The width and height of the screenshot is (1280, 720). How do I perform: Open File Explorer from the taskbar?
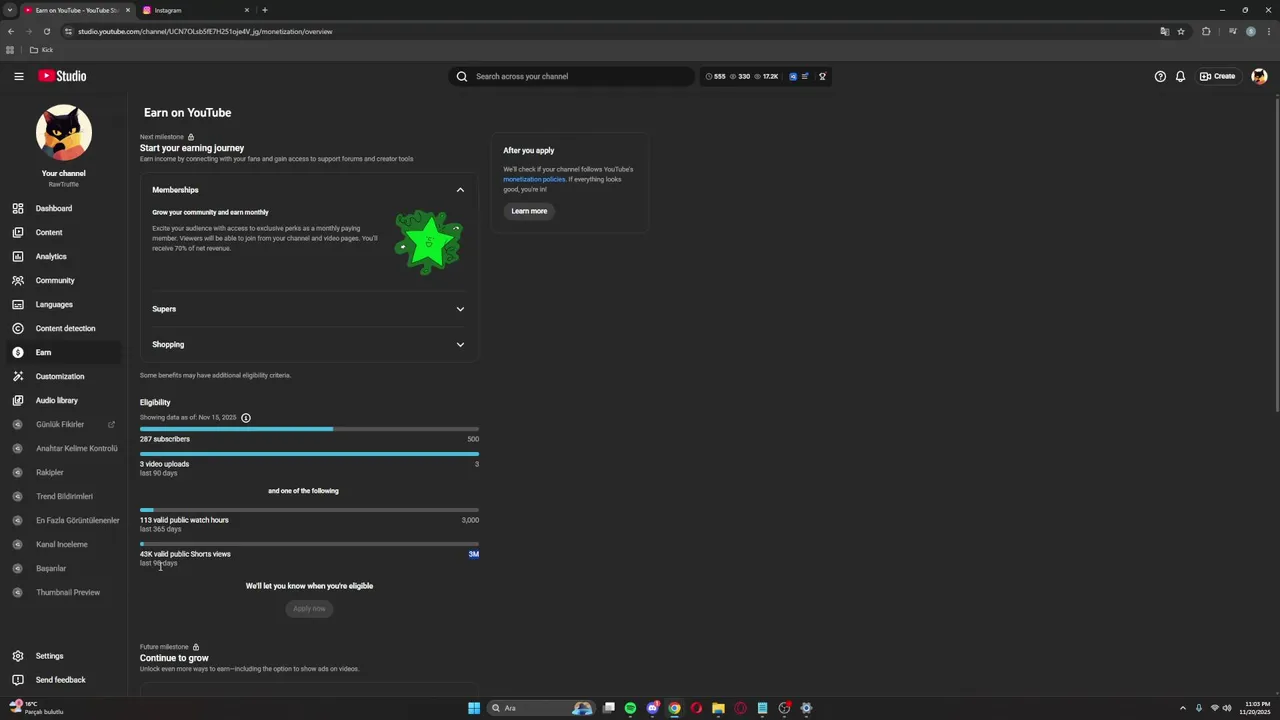tap(718, 708)
